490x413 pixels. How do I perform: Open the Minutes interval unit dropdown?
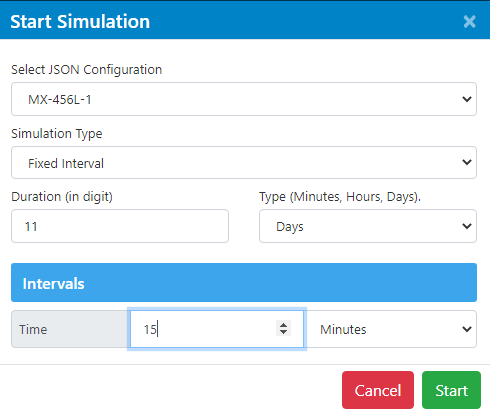tap(390, 329)
